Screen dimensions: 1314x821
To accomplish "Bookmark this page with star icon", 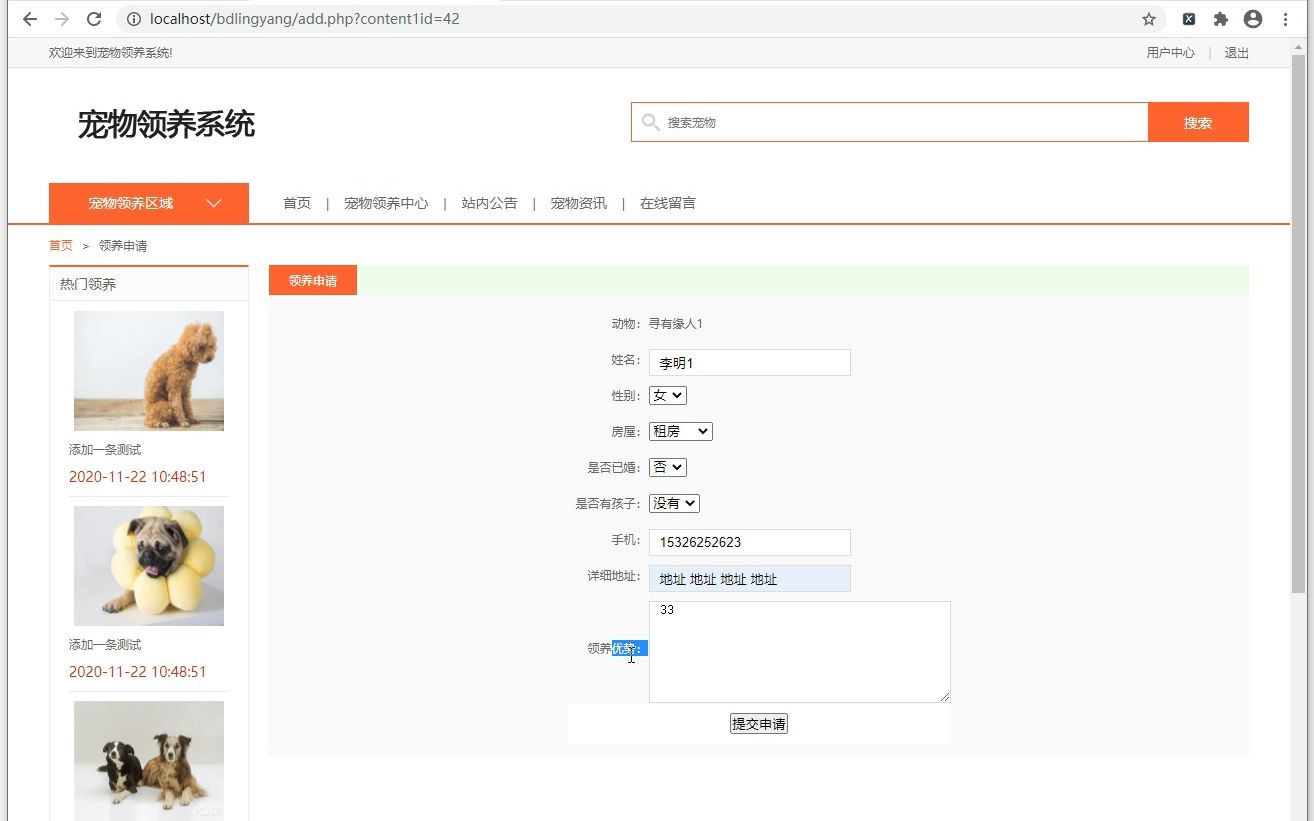I will pyautogui.click(x=1149, y=19).
